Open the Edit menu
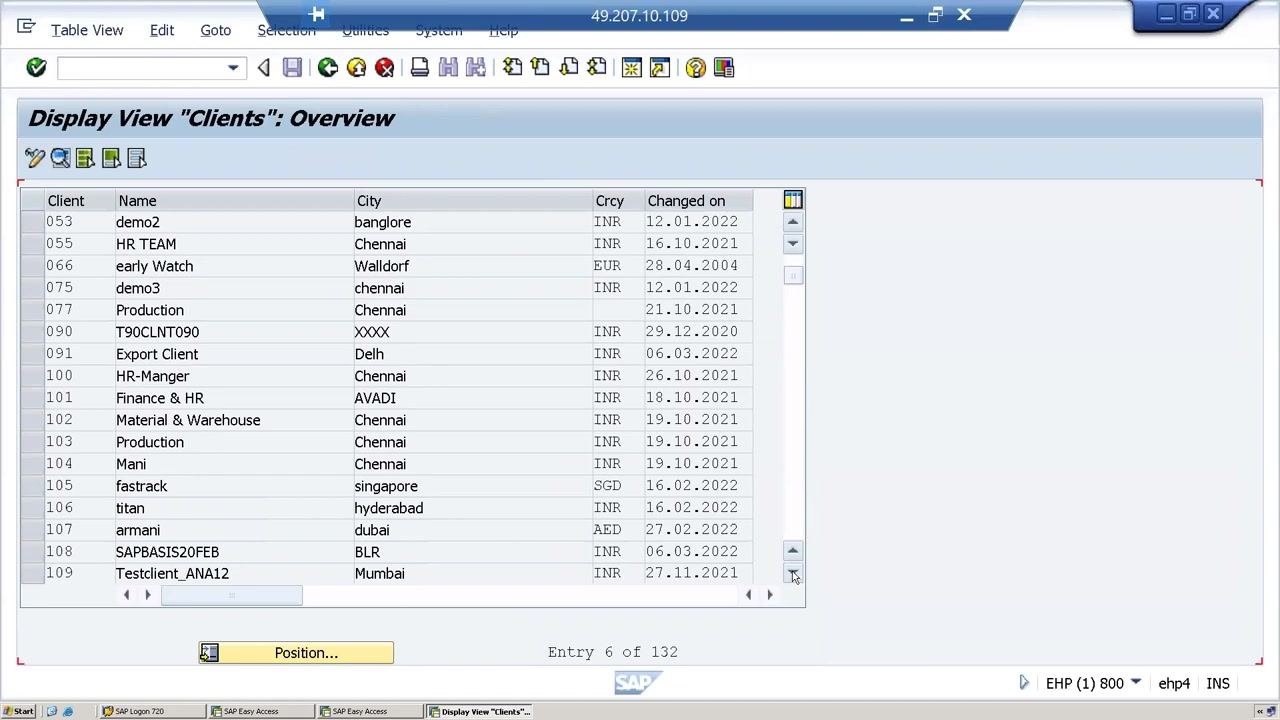This screenshot has height=720, width=1280. 162,30
